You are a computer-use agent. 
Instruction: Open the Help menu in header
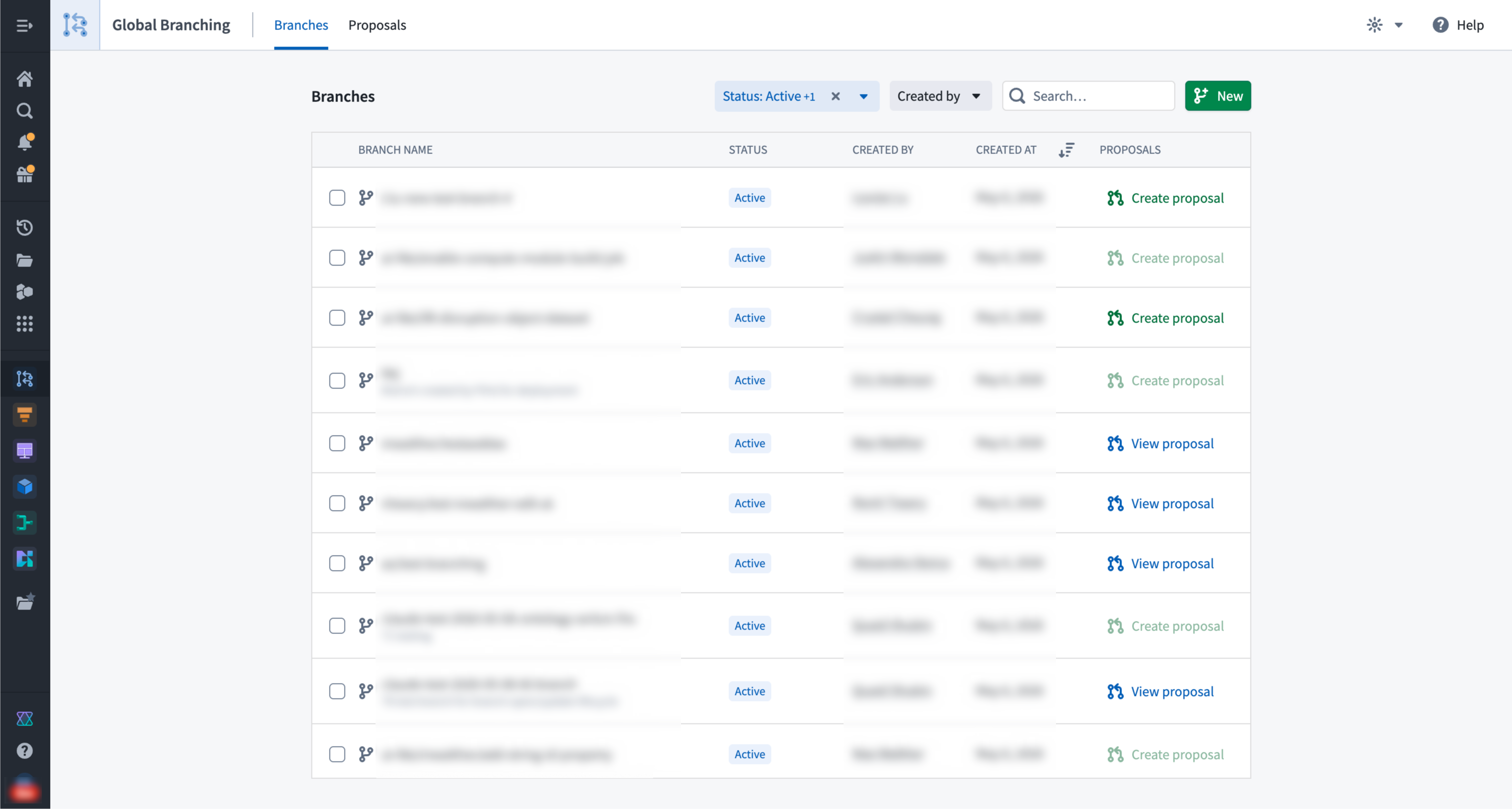[1457, 24]
